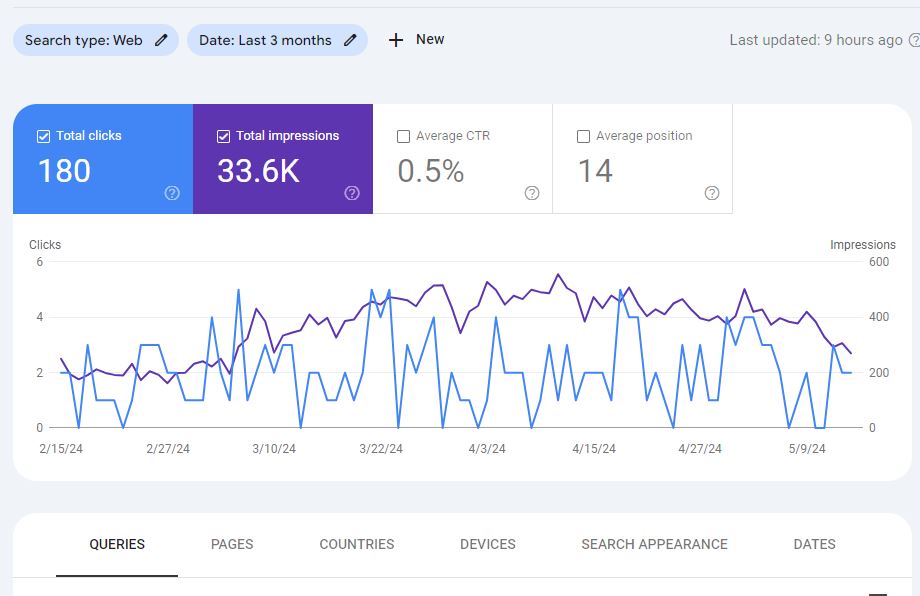Click the New filter button
Screen dimensions: 920x596
pyautogui.click(x=416, y=40)
